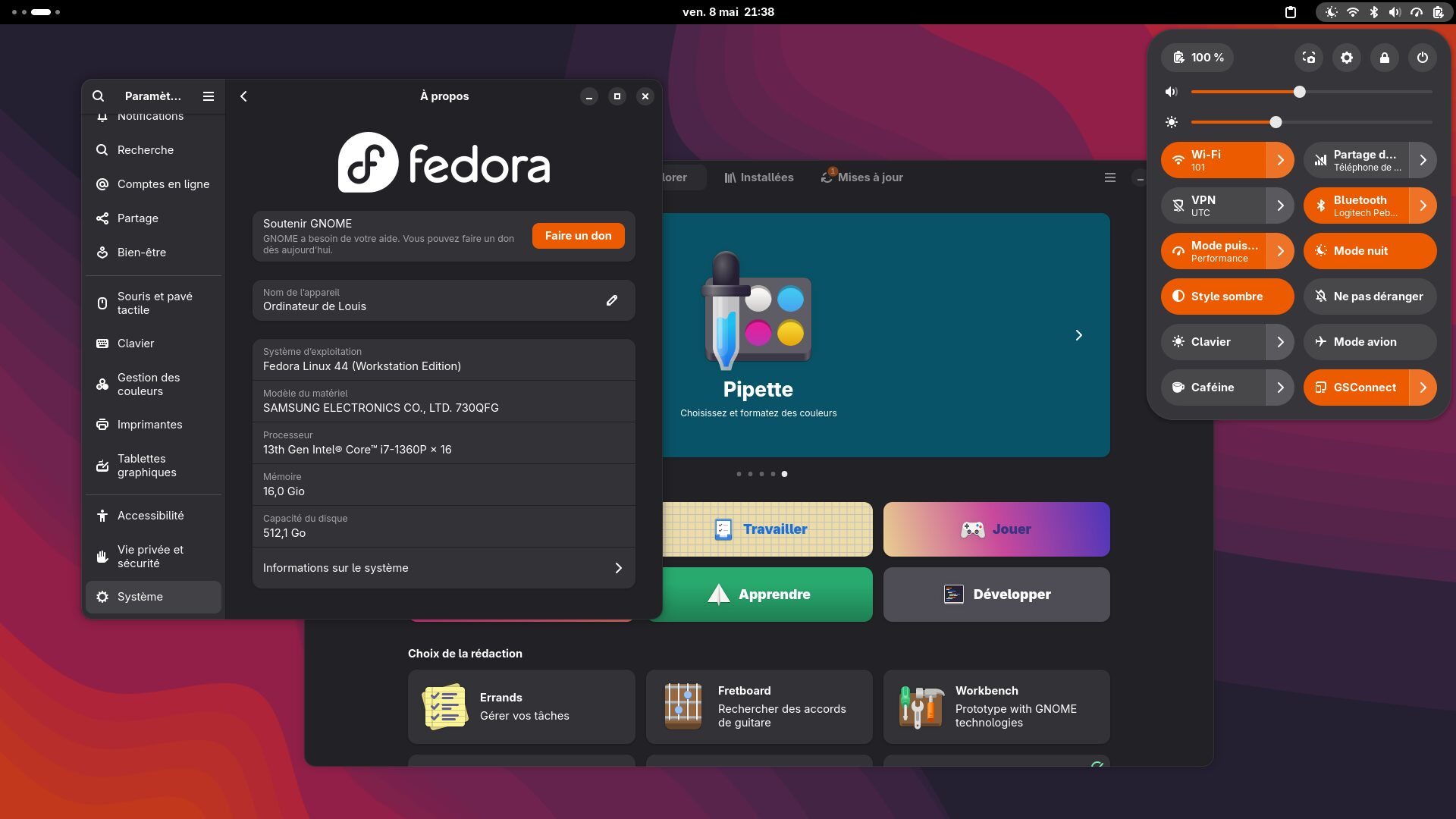Viewport: 1456px width, 819px height.
Task: Toggle Partage de connexion hotspot
Action: pos(1356,160)
